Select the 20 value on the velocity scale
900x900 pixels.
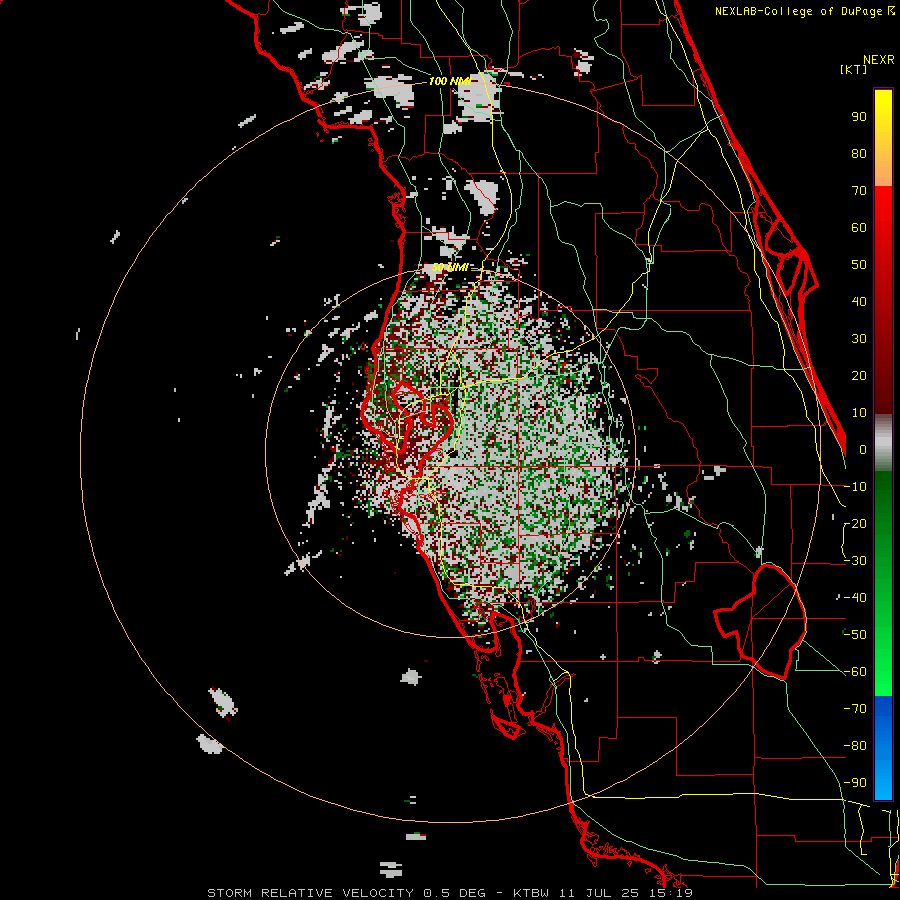[859, 375]
